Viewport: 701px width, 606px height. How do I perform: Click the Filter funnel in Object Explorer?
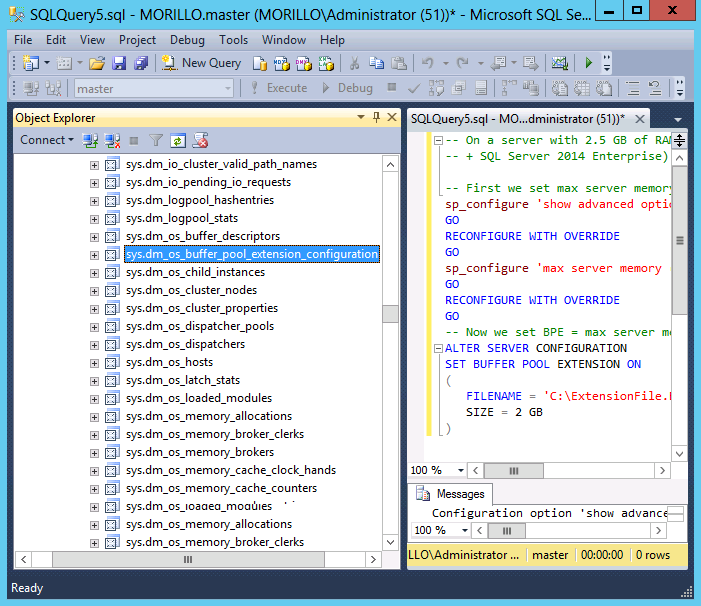(156, 141)
